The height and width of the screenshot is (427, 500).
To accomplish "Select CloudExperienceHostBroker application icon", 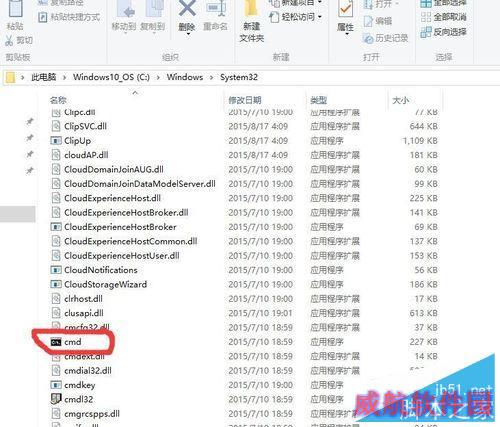I will tap(56, 227).
